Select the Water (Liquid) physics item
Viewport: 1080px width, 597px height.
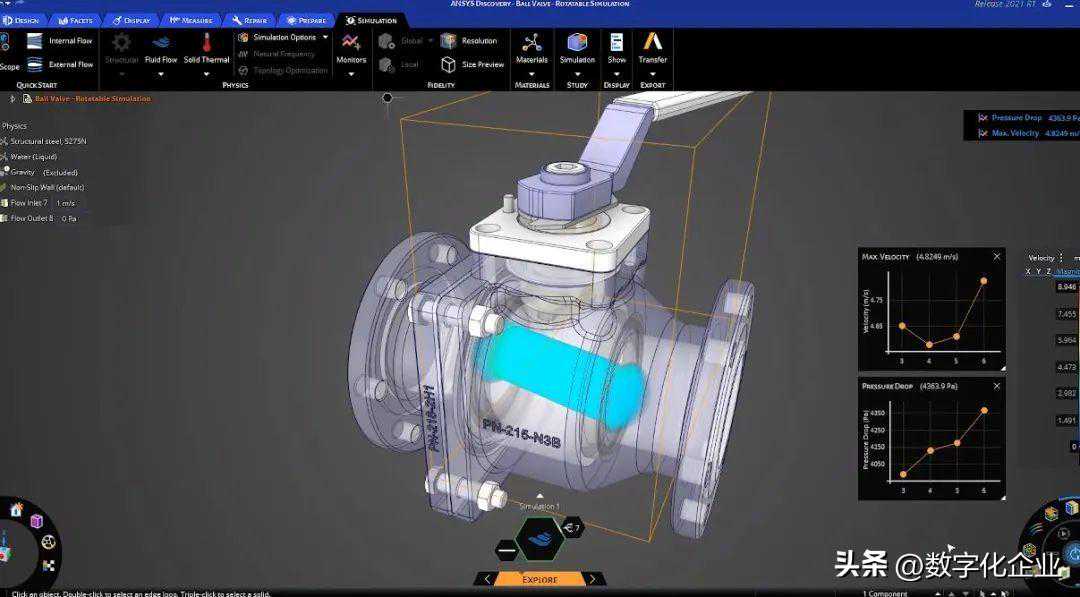pyautogui.click(x=32, y=157)
